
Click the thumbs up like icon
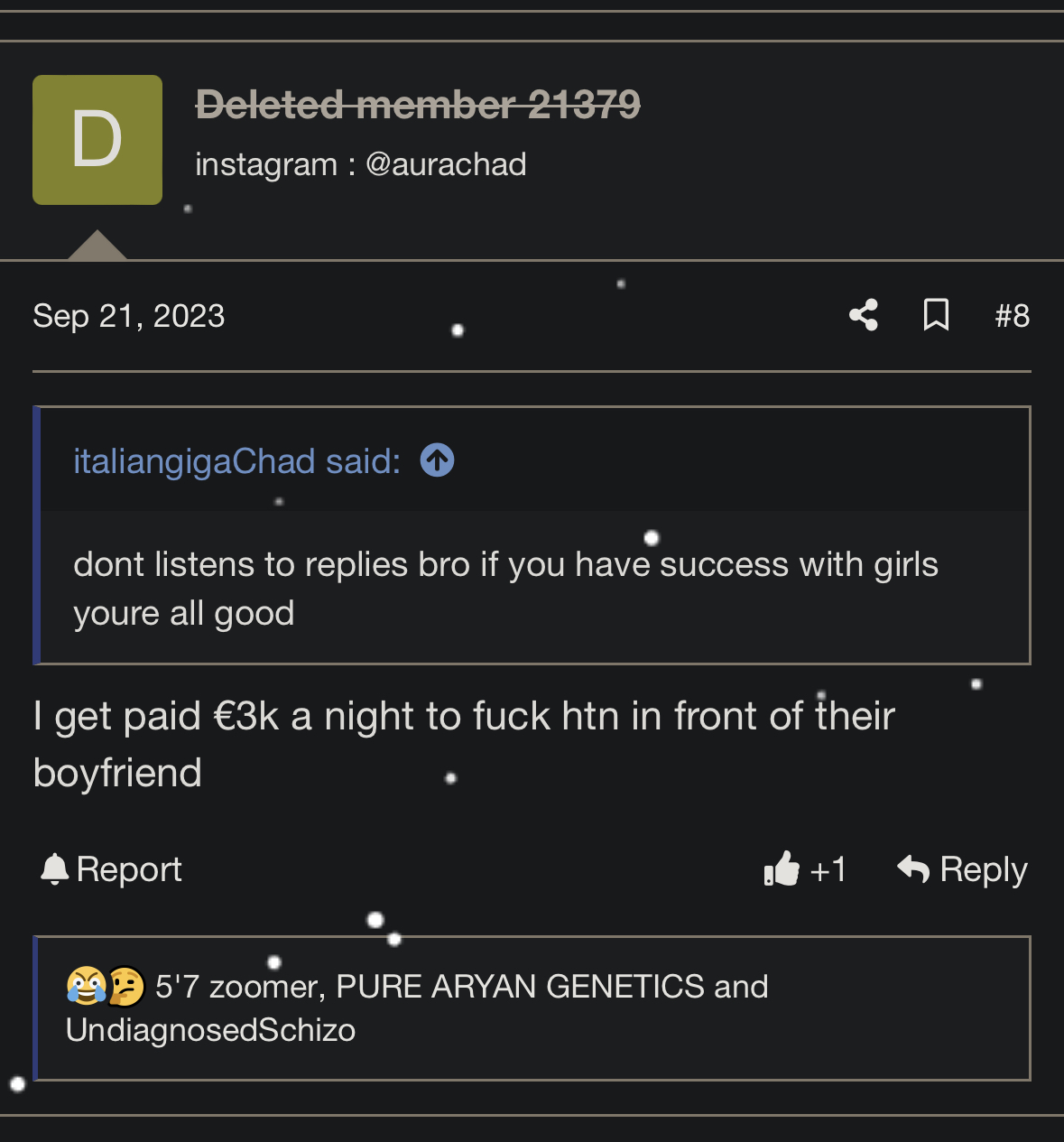pyautogui.click(x=782, y=868)
